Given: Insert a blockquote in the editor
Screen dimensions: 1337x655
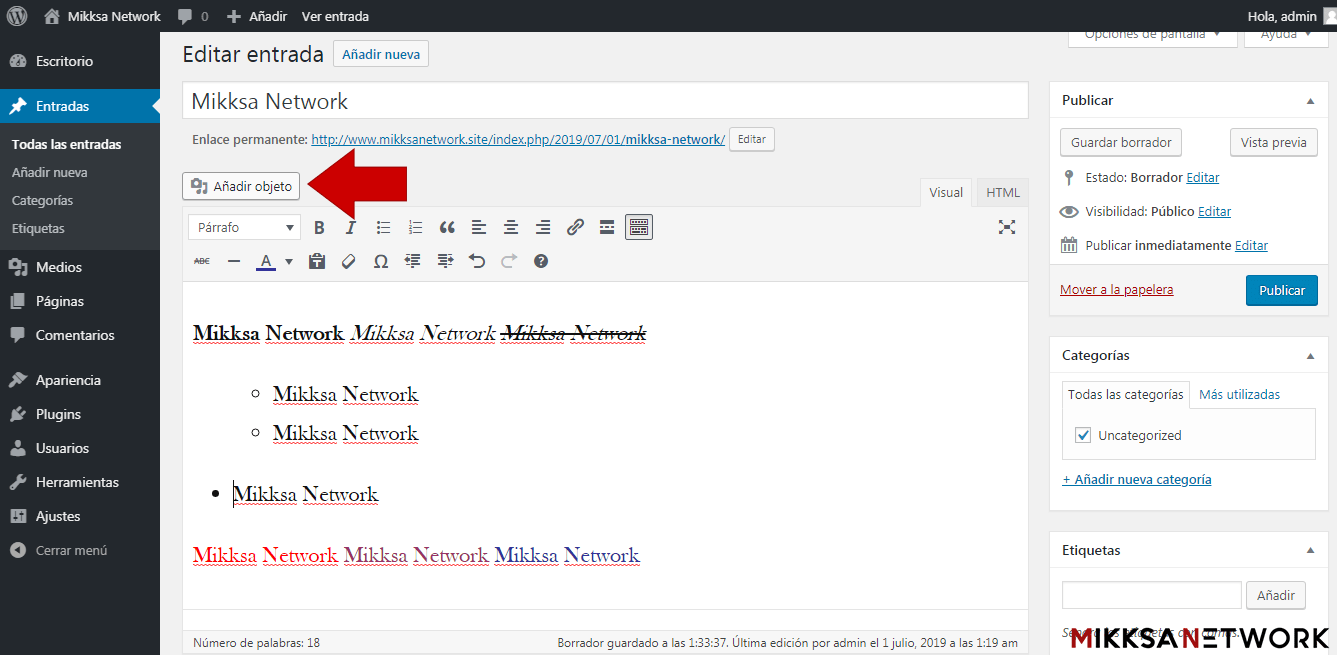Looking at the screenshot, I should [x=447, y=228].
